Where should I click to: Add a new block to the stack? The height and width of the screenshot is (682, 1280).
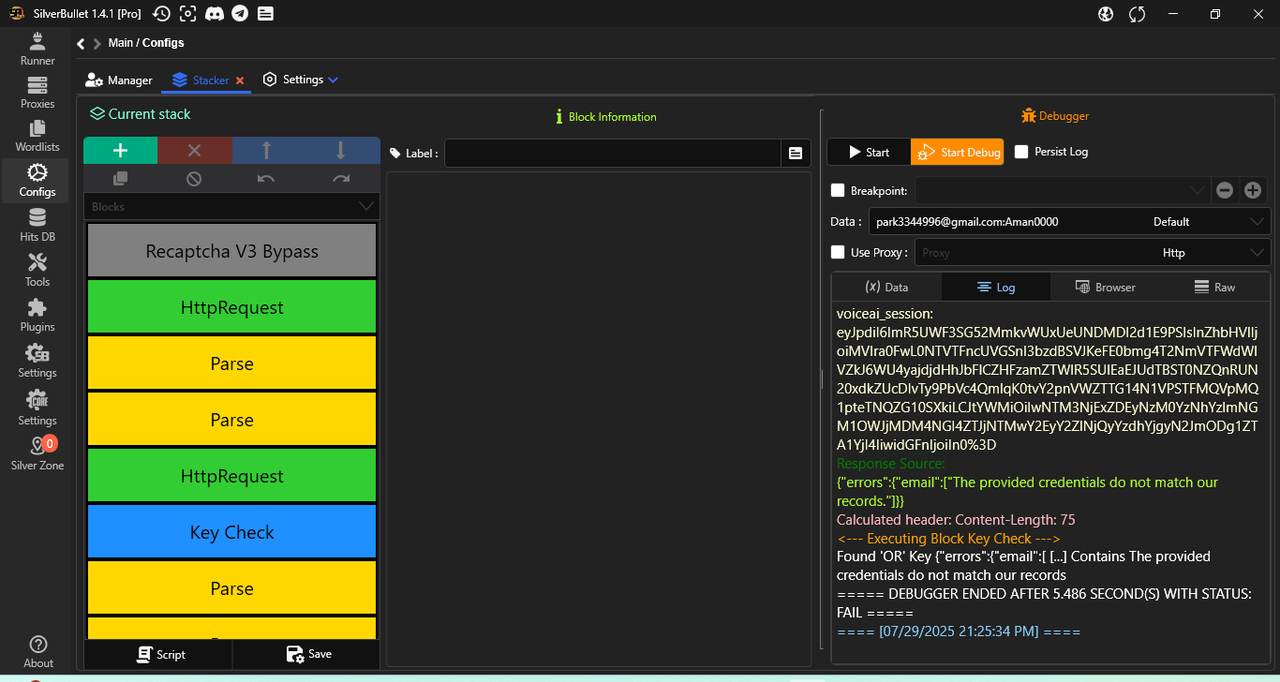click(120, 151)
